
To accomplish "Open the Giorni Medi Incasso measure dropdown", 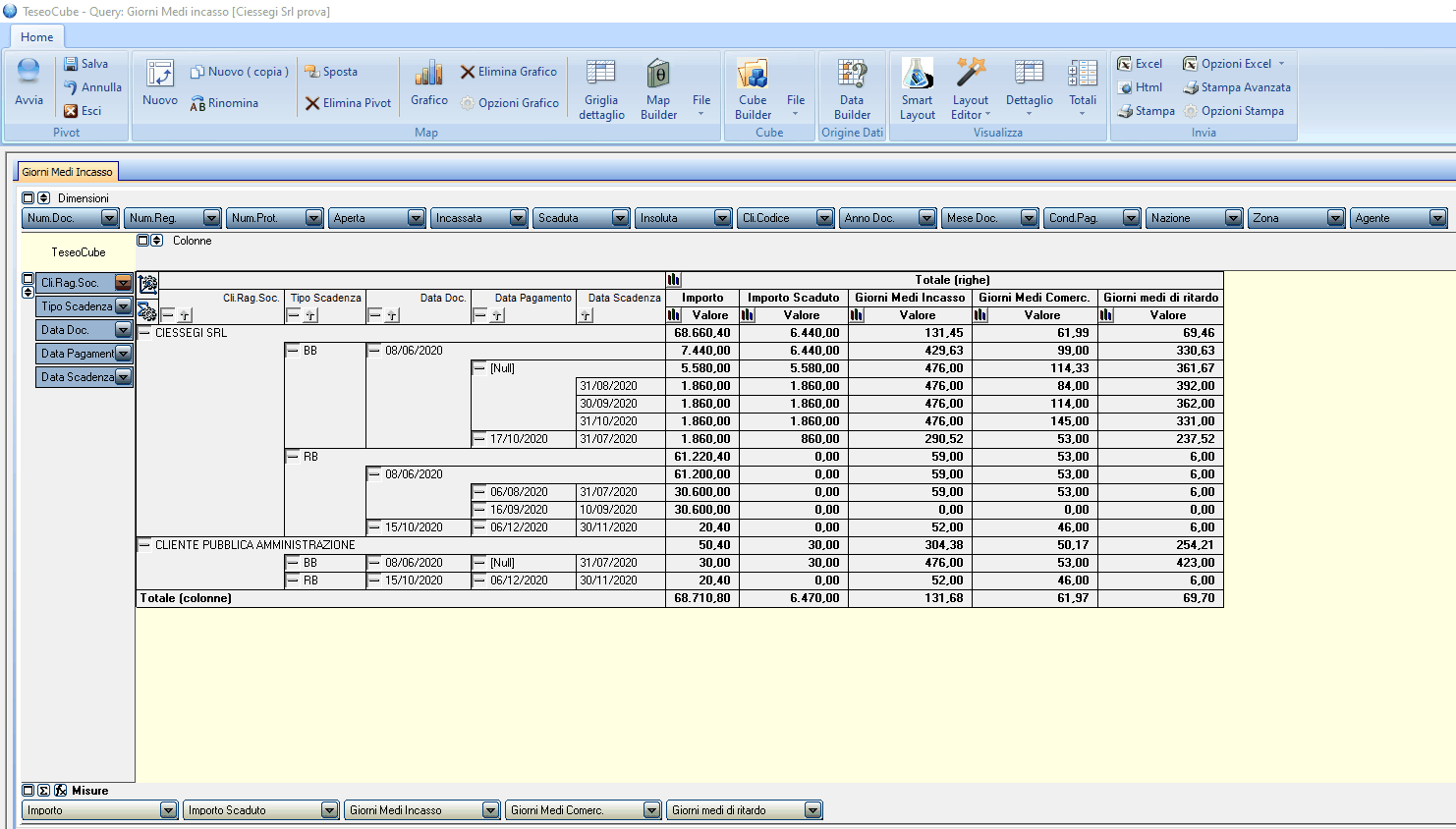I will click(x=490, y=810).
